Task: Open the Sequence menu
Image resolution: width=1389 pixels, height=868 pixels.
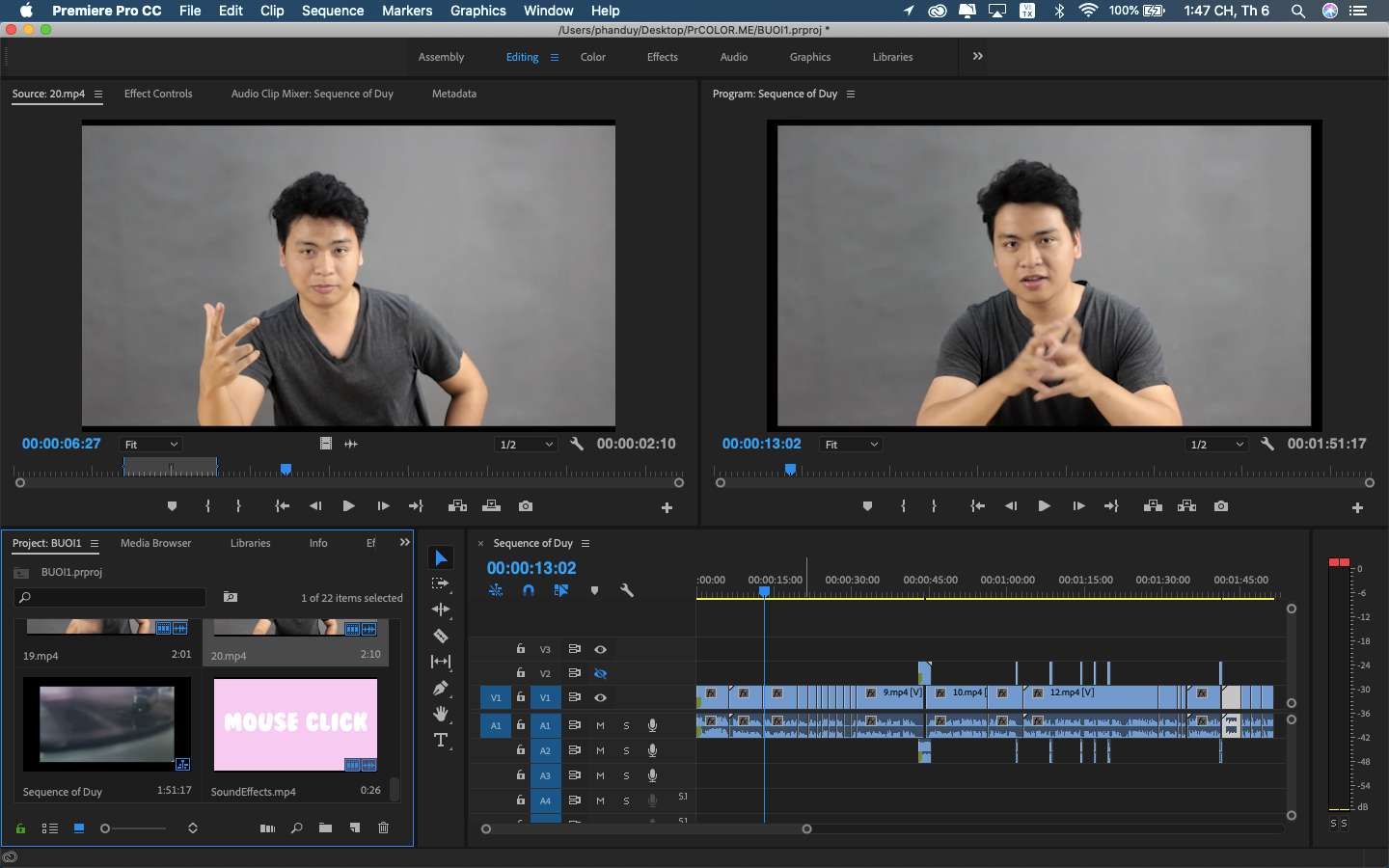Action: (333, 11)
